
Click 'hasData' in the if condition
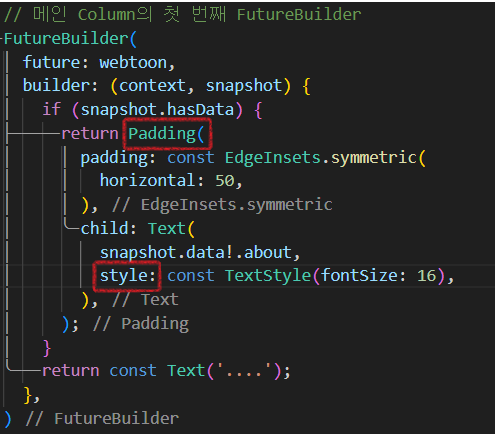click(x=200, y=110)
